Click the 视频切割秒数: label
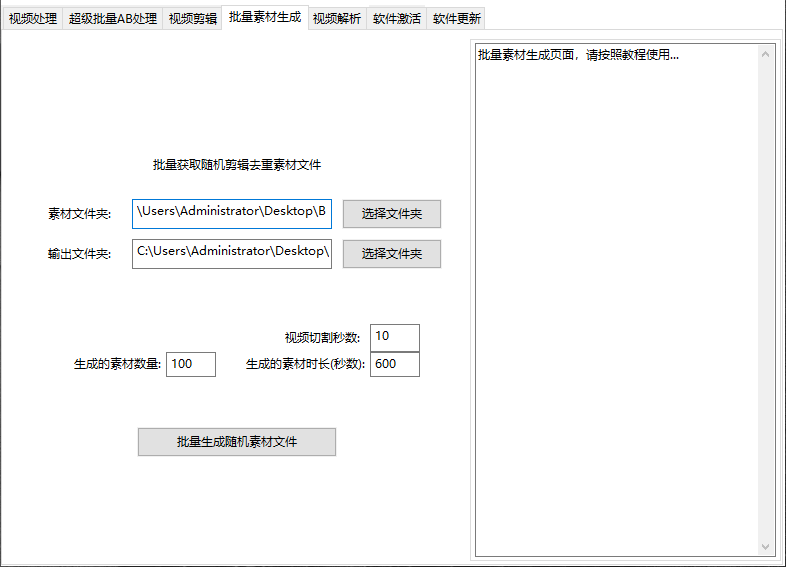Viewport: 786px width, 567px height. tap(322, 338)
